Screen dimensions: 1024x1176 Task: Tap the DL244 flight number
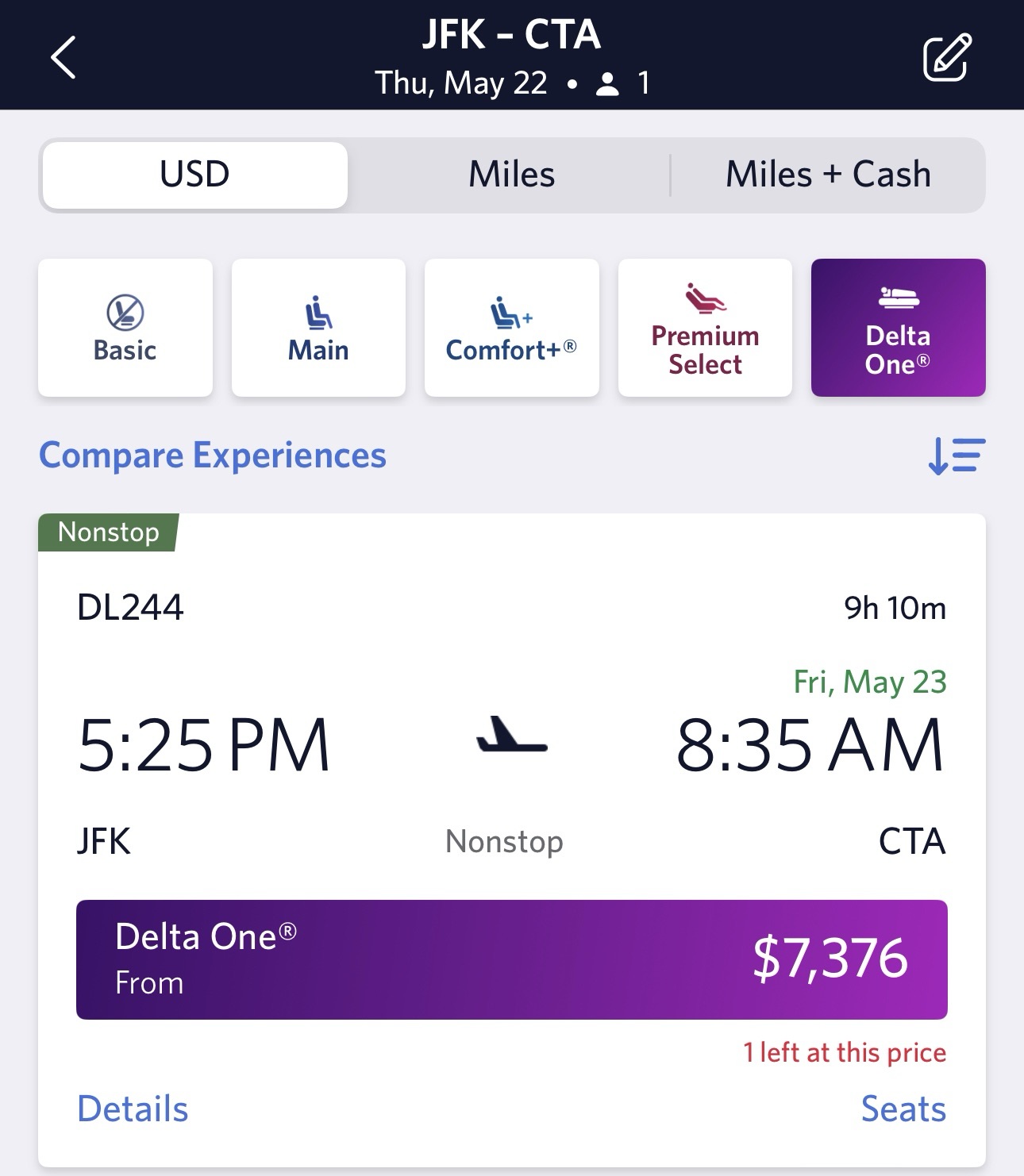pos(130,608)
